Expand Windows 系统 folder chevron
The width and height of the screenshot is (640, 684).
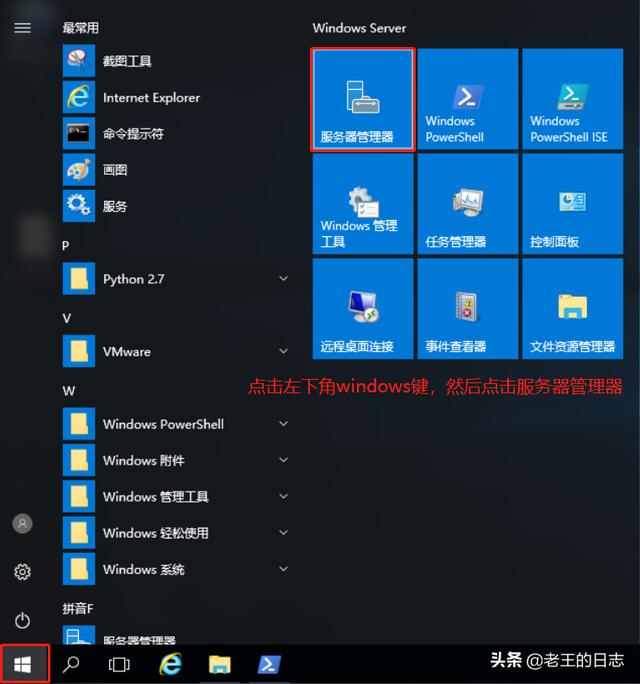(x=284, y=569)
